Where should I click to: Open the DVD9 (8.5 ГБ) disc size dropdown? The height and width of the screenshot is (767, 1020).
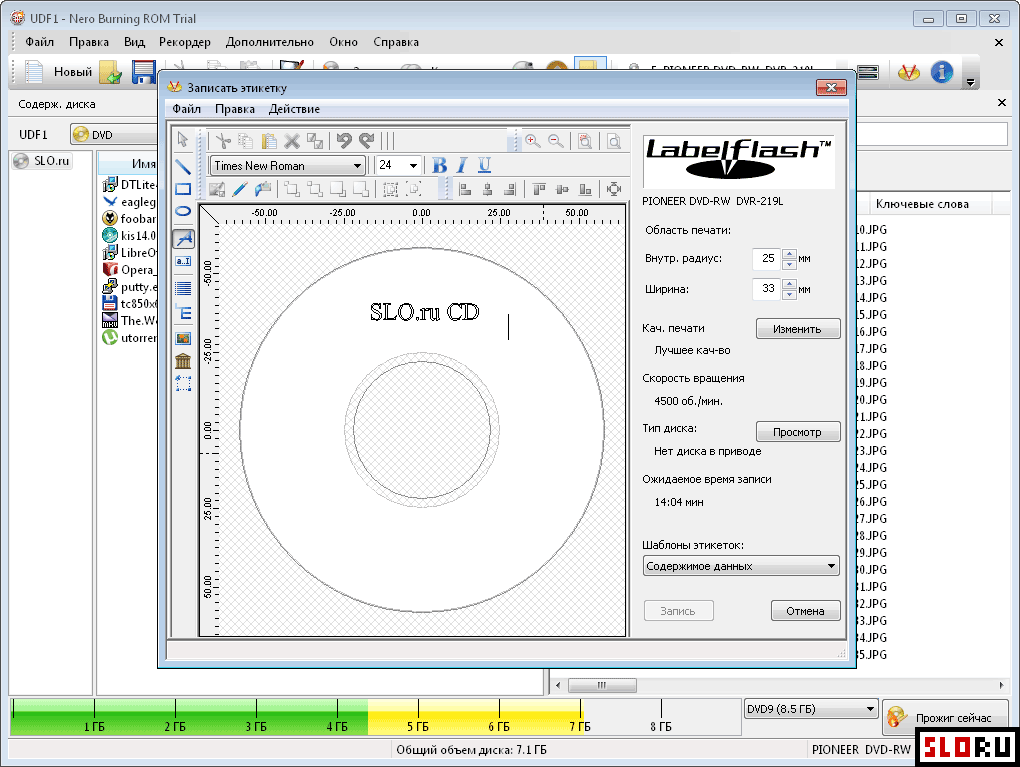coord(811,709)
